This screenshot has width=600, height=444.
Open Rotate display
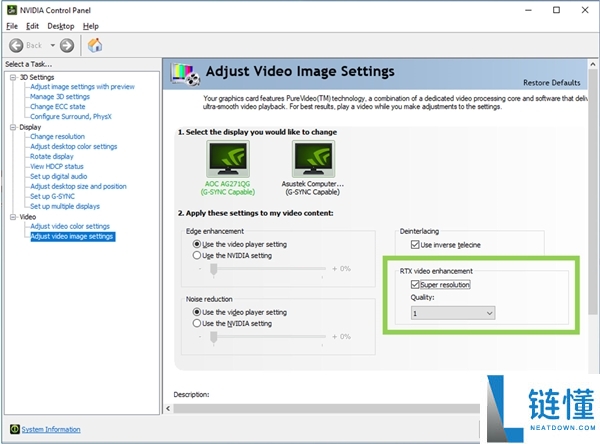click(x=52, y=156)
